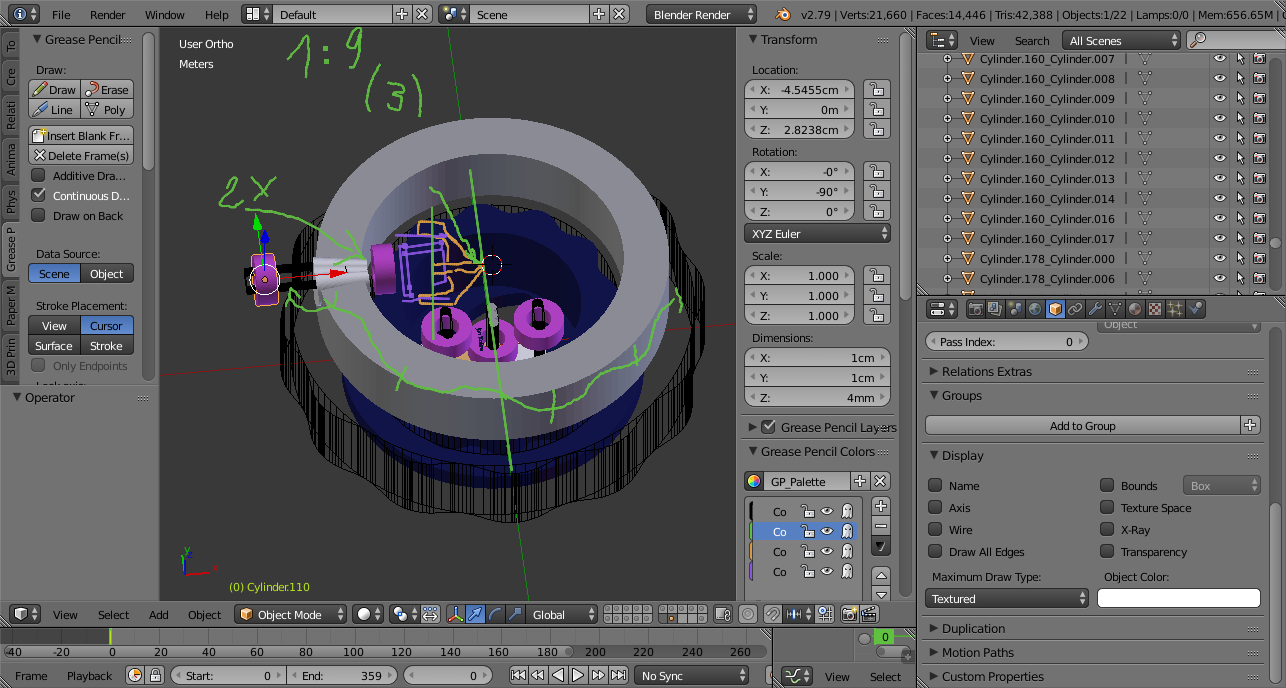
Task: Click the OpenGL render animation clapperboard icon
Action: 870,614
